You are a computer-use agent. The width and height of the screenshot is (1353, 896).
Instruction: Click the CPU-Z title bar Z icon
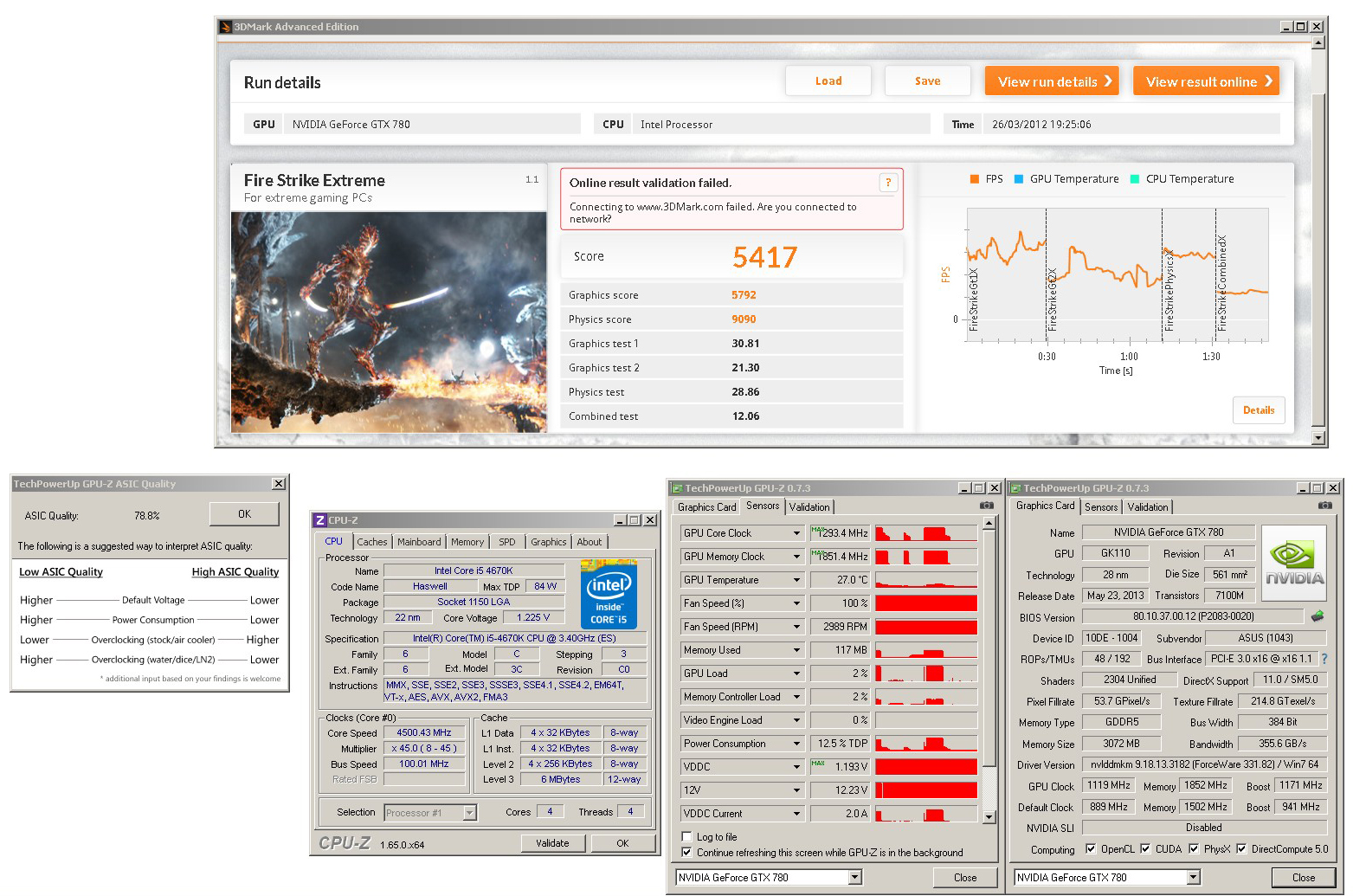[x=320, y=520]
